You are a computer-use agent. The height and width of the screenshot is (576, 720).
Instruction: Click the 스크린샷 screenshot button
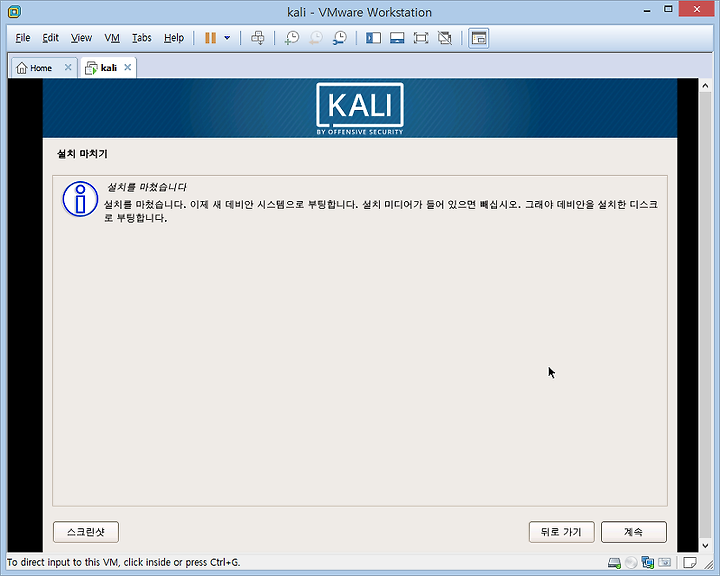pos(86,532)
